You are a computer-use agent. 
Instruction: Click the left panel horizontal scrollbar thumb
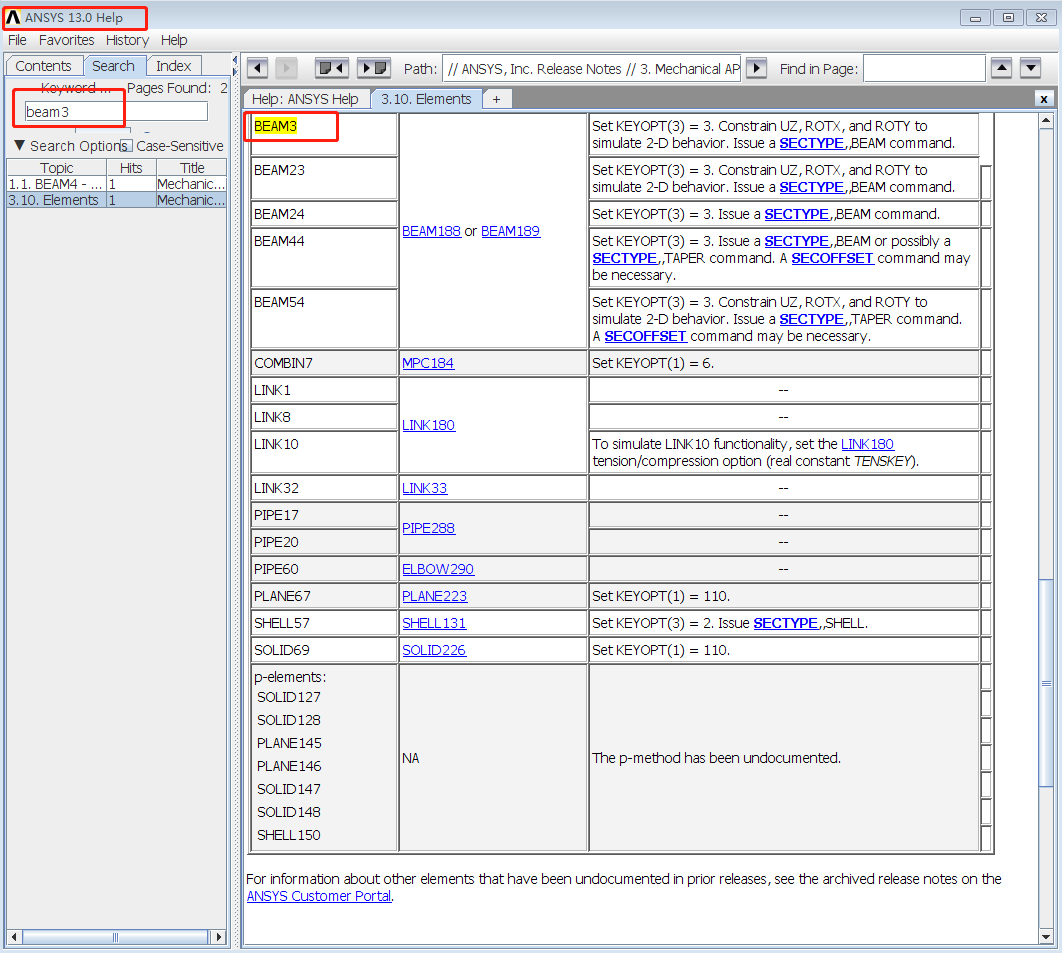pyautogui.click(x=115, y=937)
